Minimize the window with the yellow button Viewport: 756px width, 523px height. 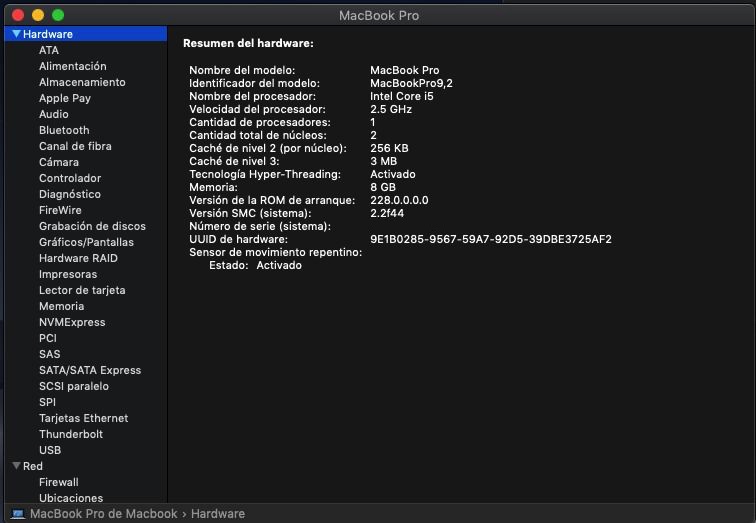click(x=38, y=15)
